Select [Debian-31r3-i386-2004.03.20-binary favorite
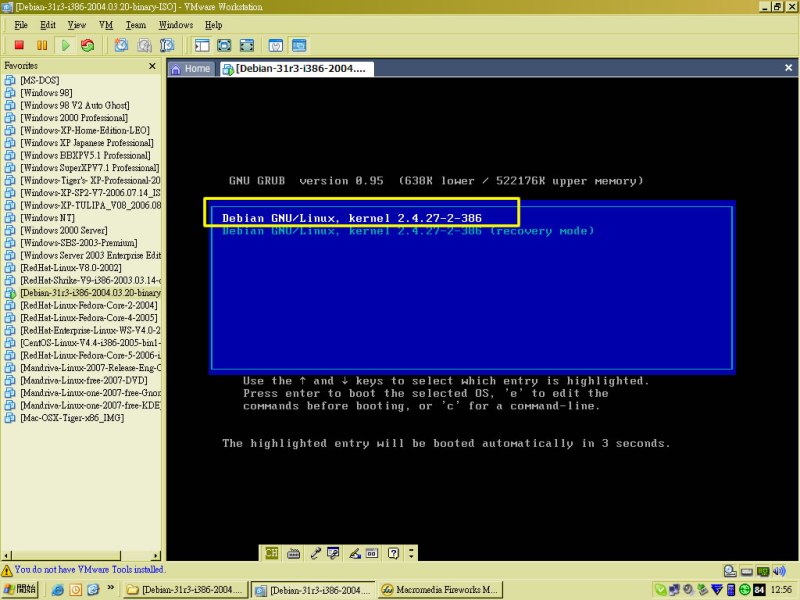Screen dimensions: 800x600 point(90,293)
